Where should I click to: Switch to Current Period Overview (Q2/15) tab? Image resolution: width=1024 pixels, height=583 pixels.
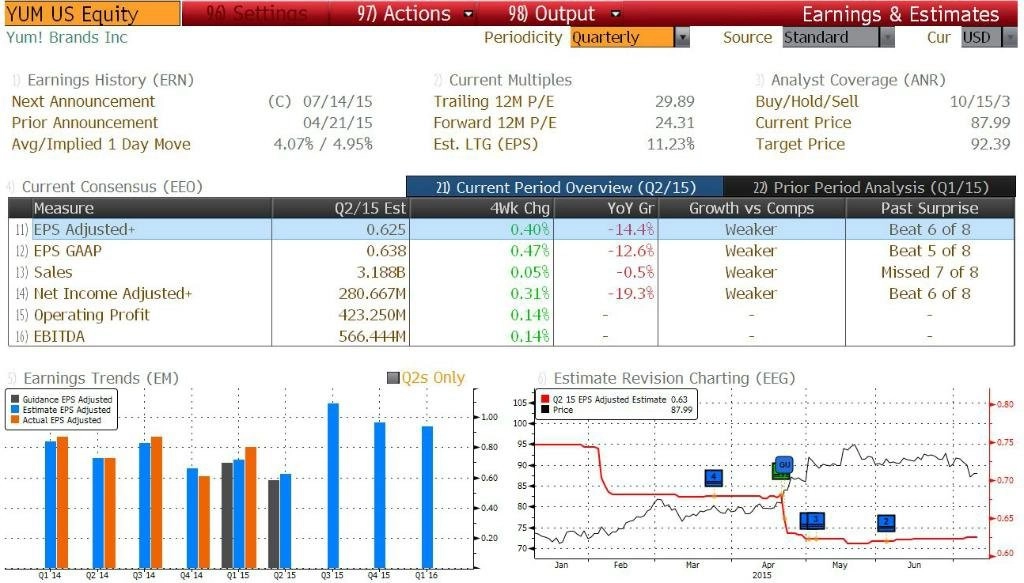coord(565,187)
